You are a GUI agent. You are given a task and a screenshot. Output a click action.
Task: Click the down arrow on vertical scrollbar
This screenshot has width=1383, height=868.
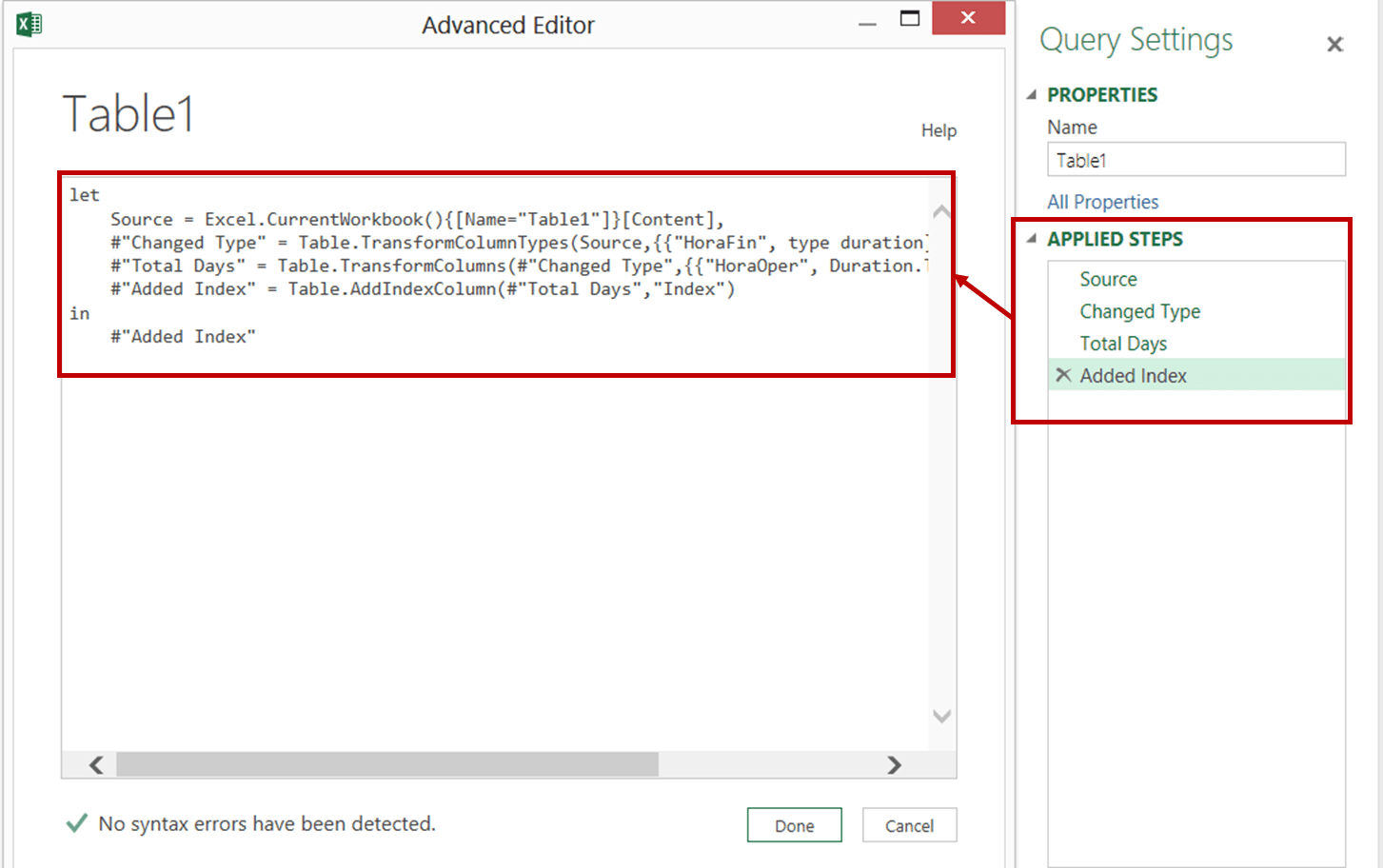tap(940, 716)
